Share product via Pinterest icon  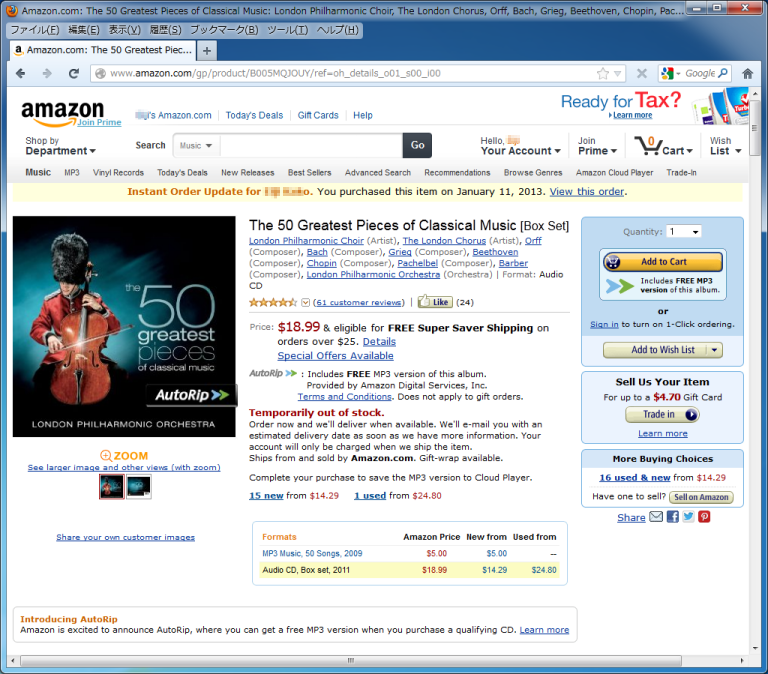[704, 517]
